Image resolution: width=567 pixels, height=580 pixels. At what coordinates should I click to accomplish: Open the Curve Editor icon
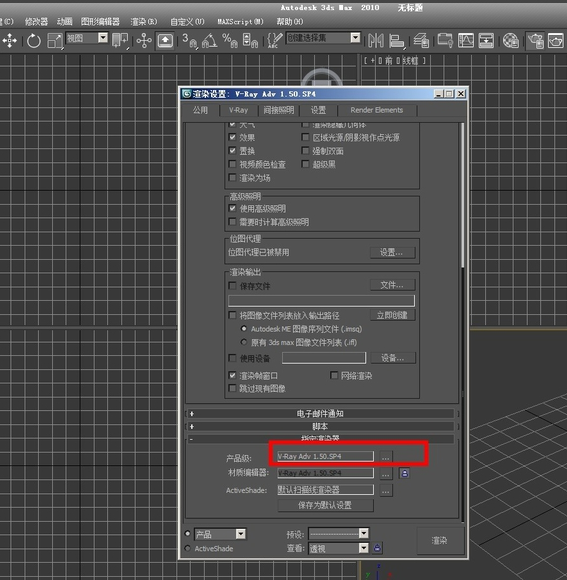pos(466,40)
